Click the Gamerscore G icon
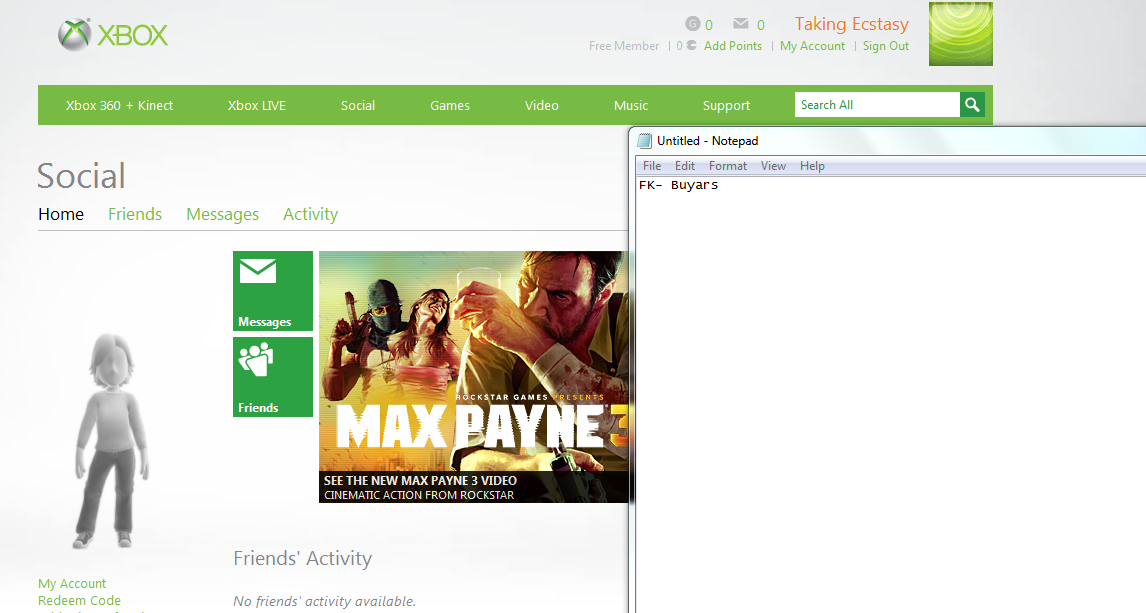Viewport: 1146px width, 613px height. click(693, 23)
